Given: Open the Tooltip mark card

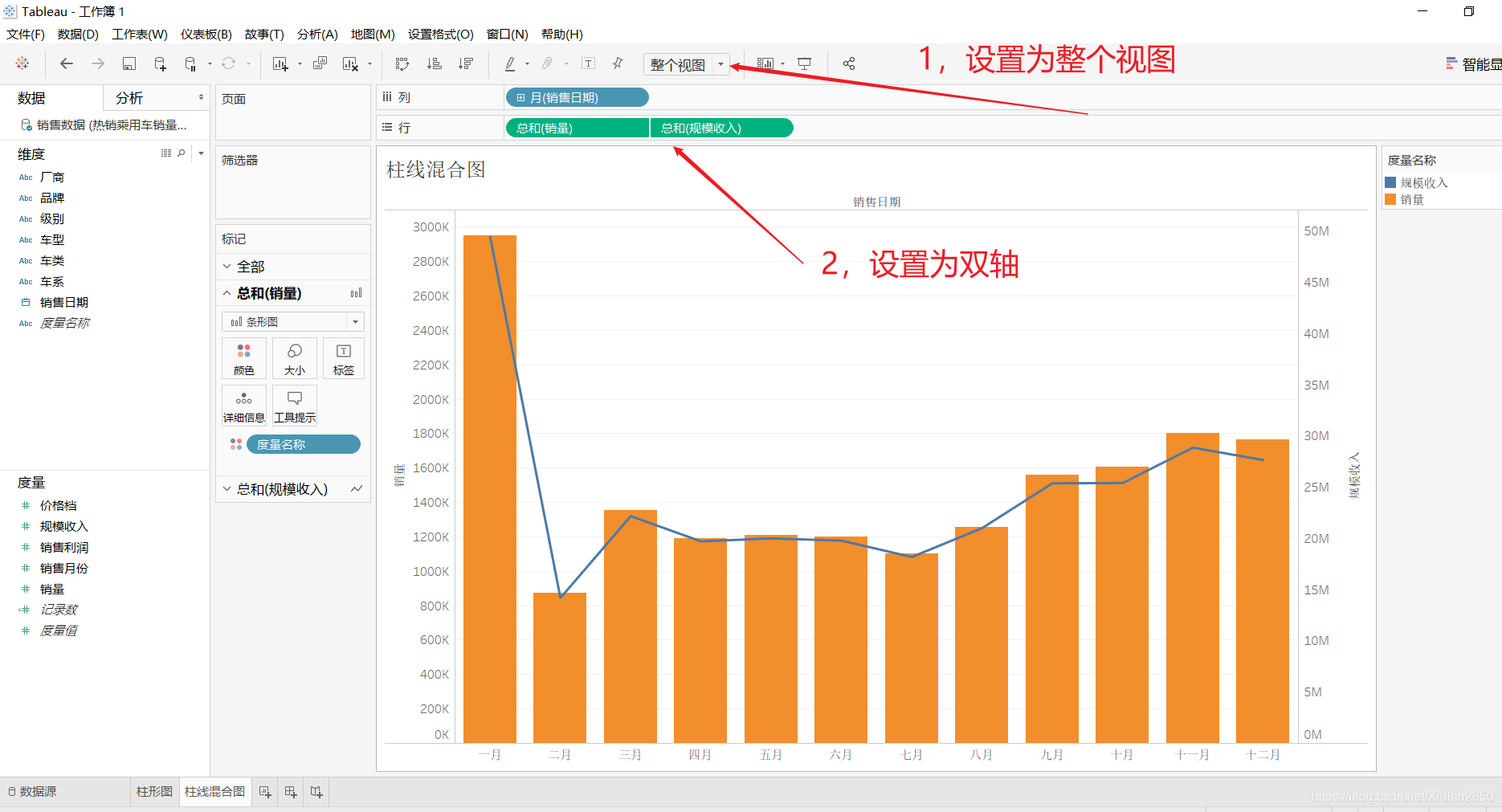Looking at the screenshot, I should coord(295,406).
